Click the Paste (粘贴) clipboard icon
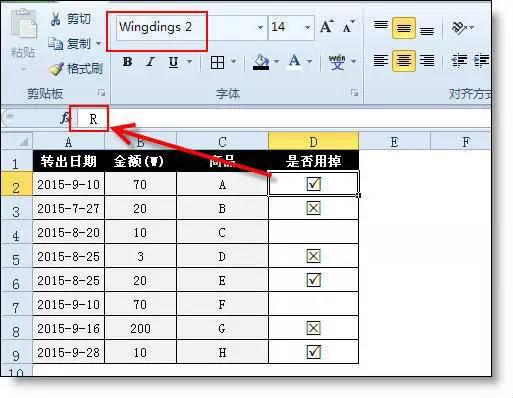Screen dimensions: 513x398 tap(24, 23)
